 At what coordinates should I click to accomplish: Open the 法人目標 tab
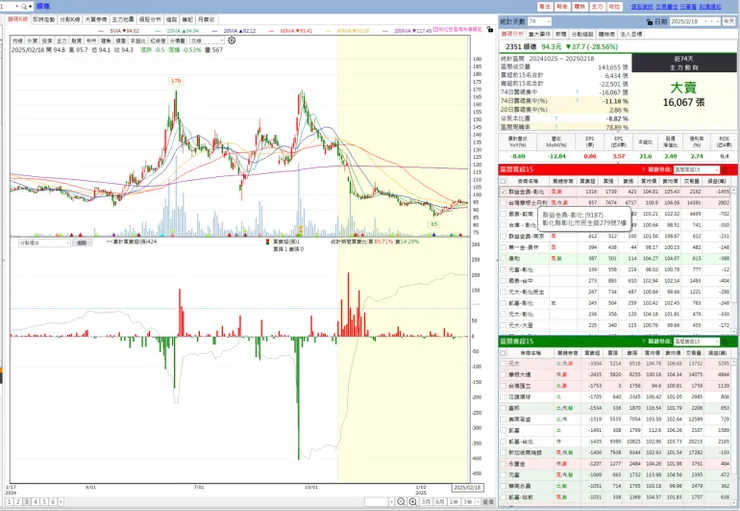[x=630, y=34]
